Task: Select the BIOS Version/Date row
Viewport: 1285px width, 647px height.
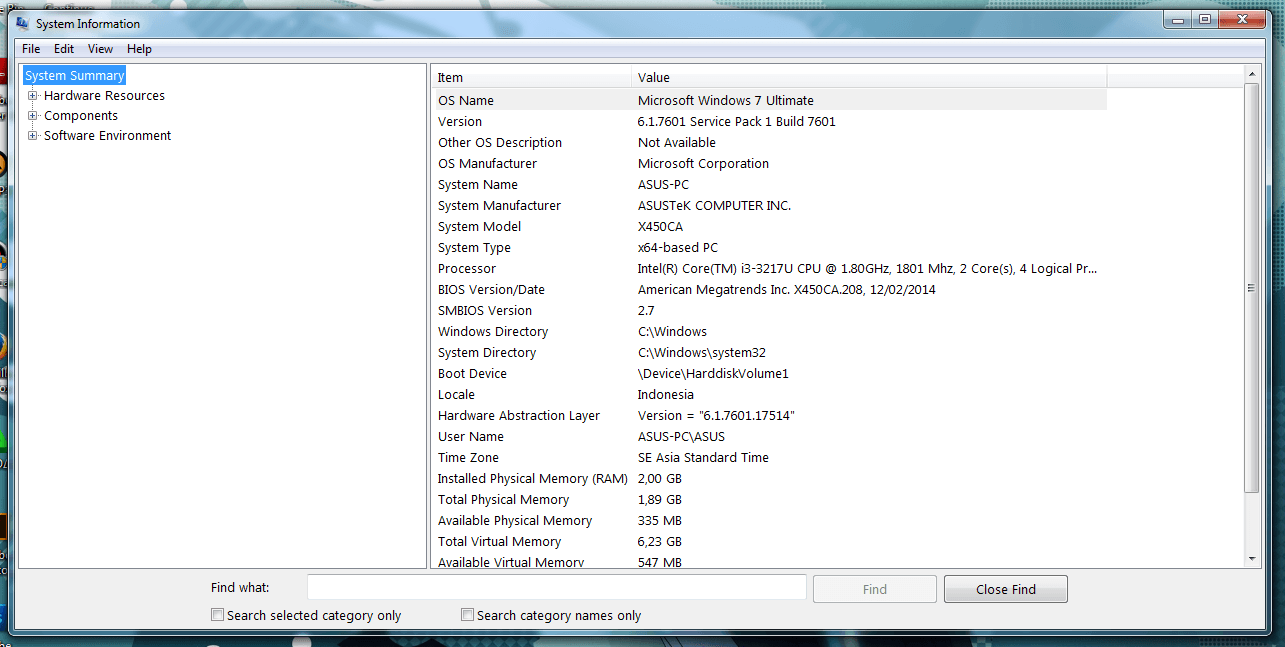Action: click(x=769, y=289)
